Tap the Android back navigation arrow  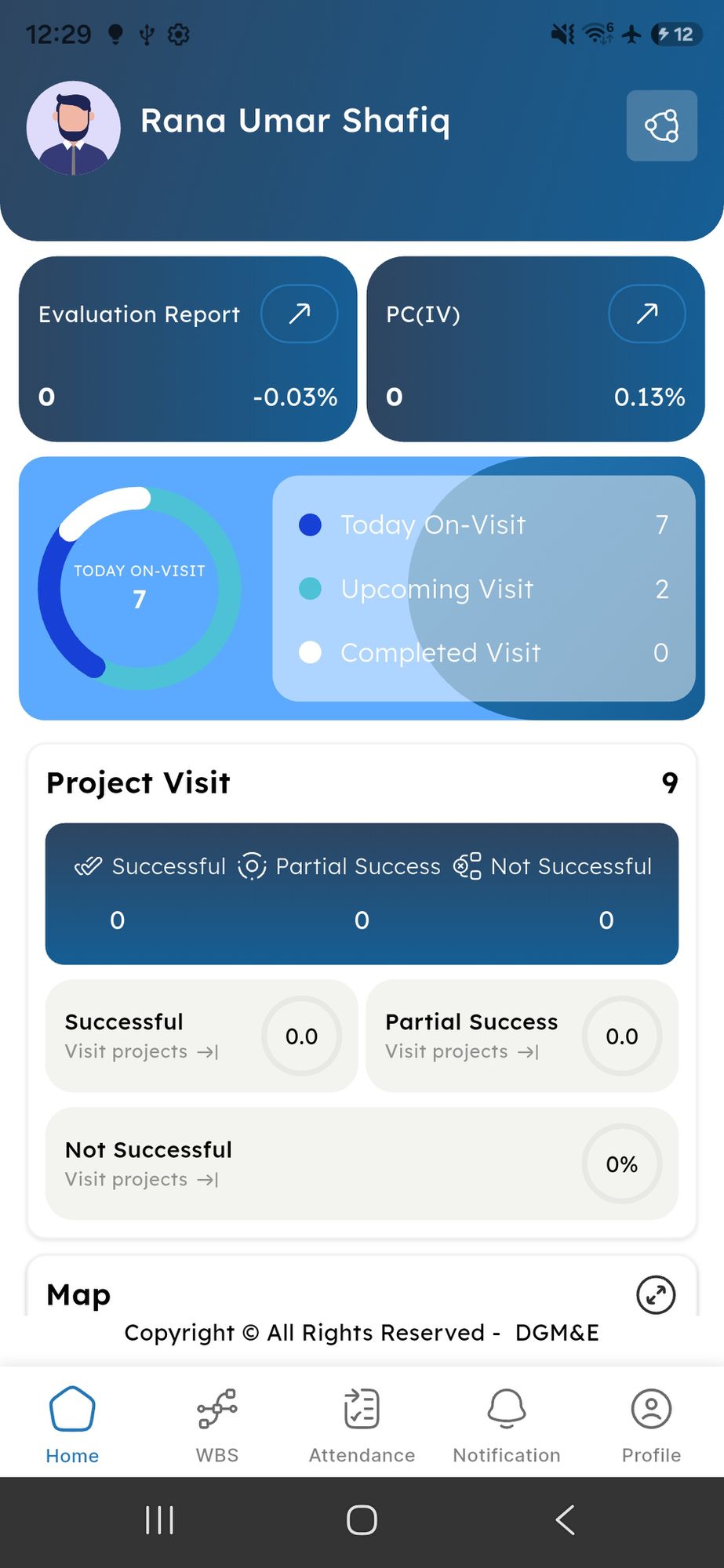[565, 1519]
